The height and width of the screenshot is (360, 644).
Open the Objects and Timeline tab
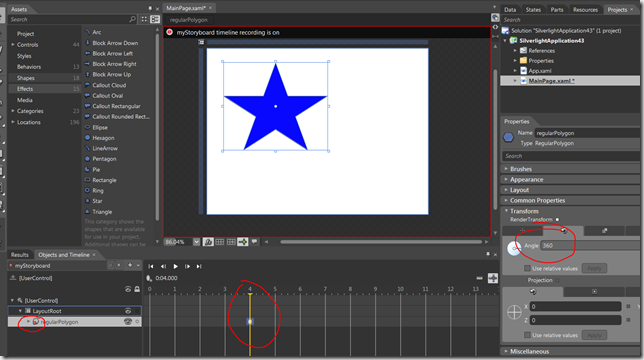64,255
